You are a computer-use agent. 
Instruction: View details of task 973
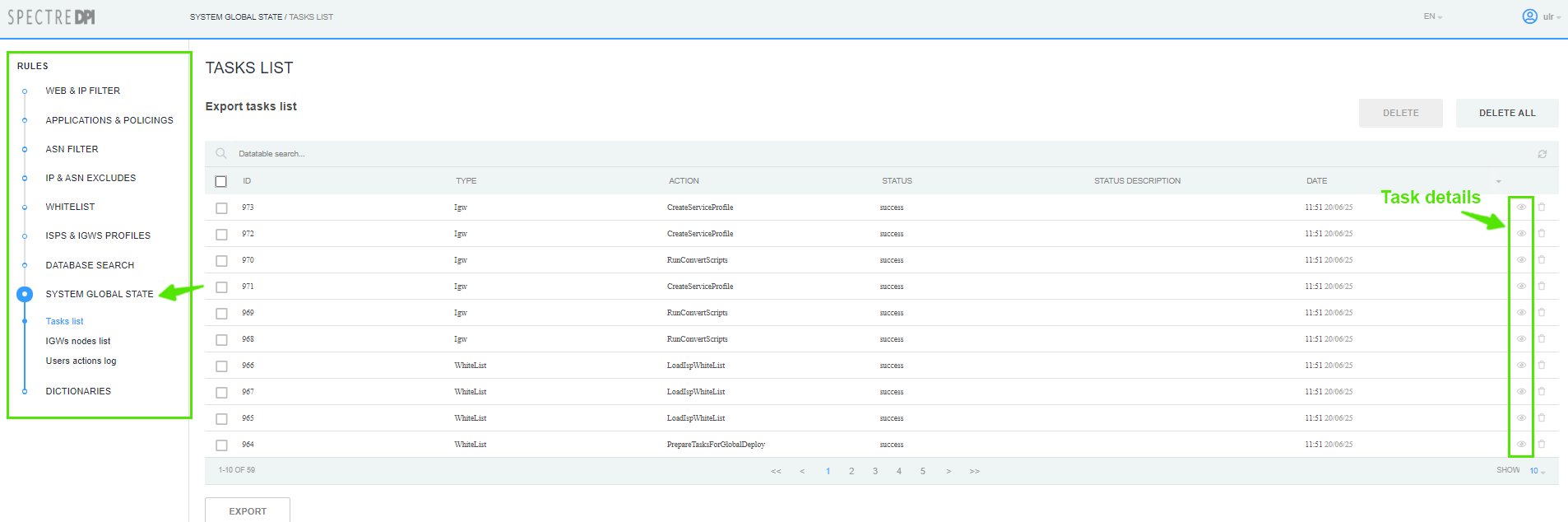coord(1521,207)
